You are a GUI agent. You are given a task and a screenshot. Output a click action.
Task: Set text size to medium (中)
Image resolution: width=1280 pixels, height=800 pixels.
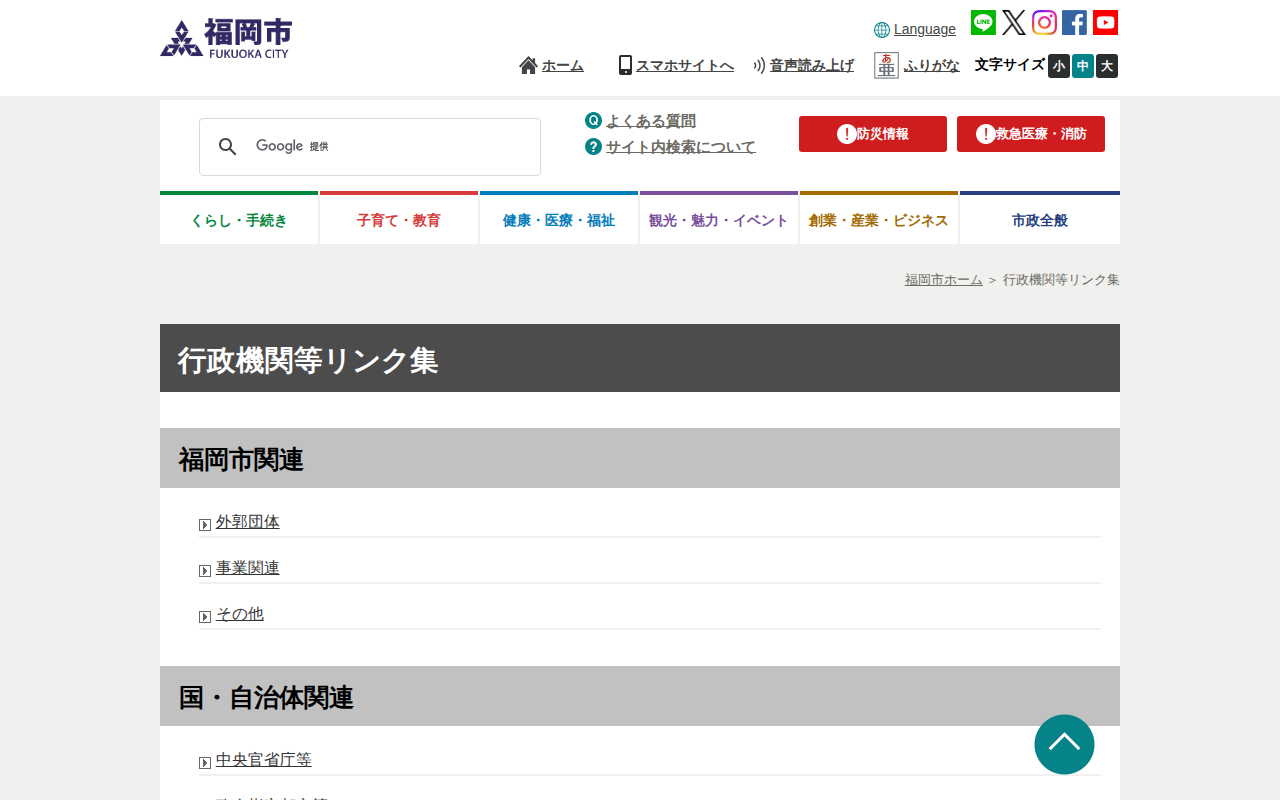pos(1083,66)
